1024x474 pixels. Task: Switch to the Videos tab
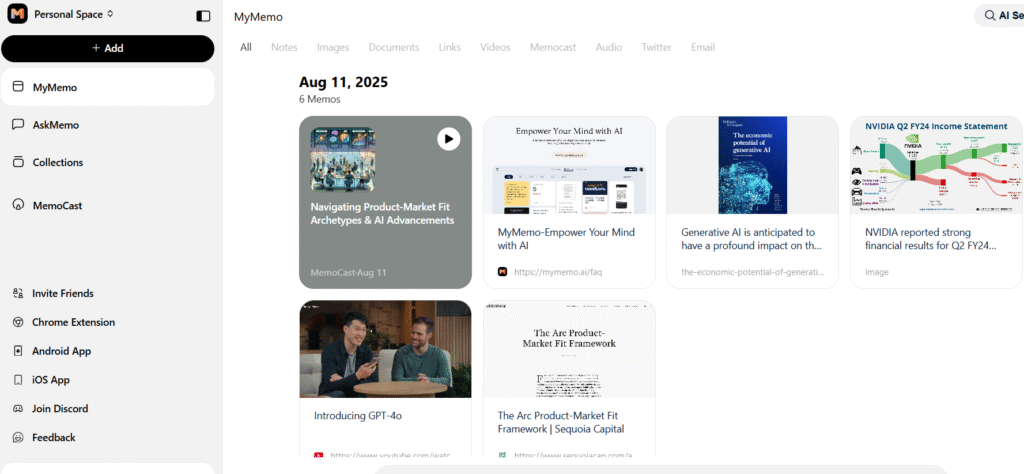(x=495, y=47)
